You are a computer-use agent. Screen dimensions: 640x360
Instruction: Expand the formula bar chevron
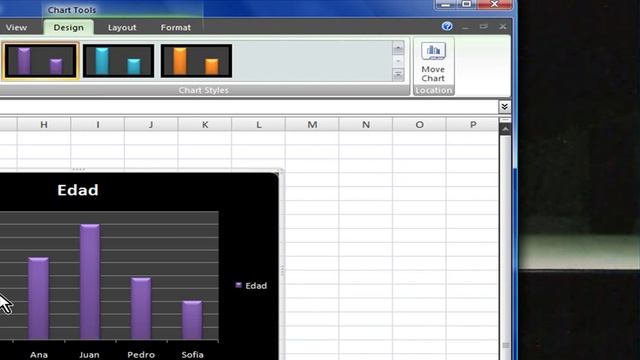504,107
